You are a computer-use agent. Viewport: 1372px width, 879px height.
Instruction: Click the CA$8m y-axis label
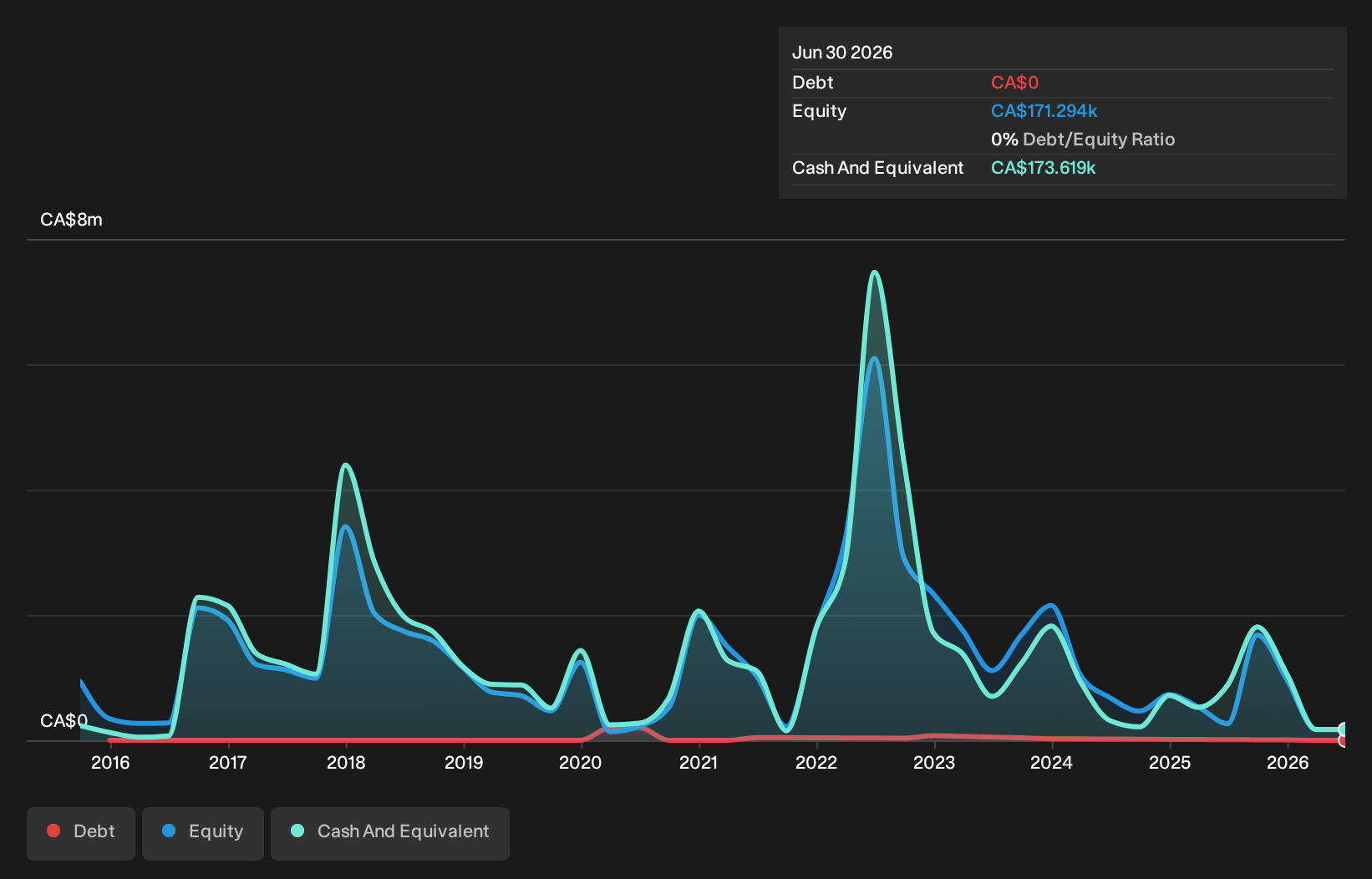point(71,220)
